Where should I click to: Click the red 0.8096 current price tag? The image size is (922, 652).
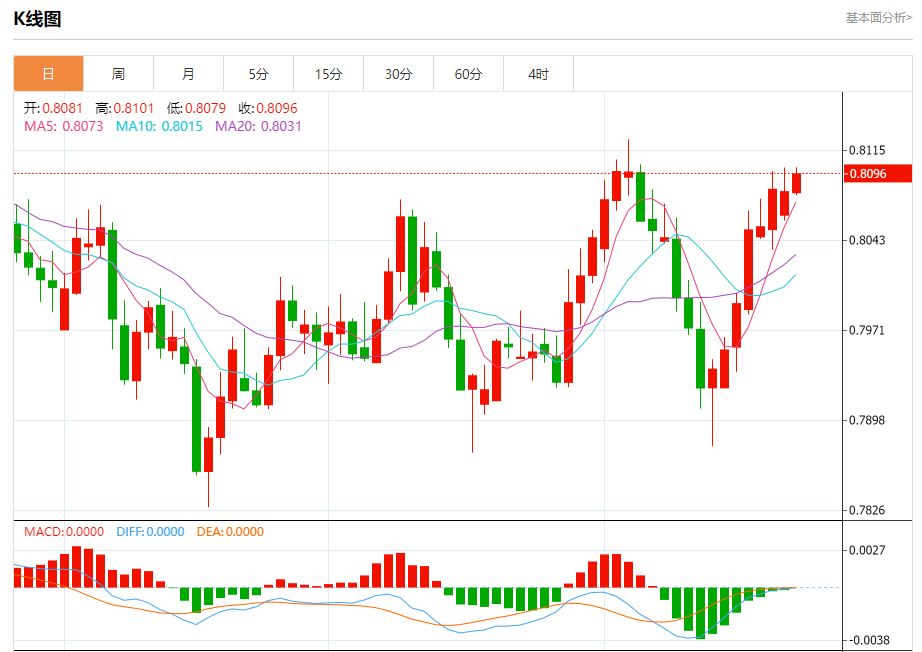(877, 173)
